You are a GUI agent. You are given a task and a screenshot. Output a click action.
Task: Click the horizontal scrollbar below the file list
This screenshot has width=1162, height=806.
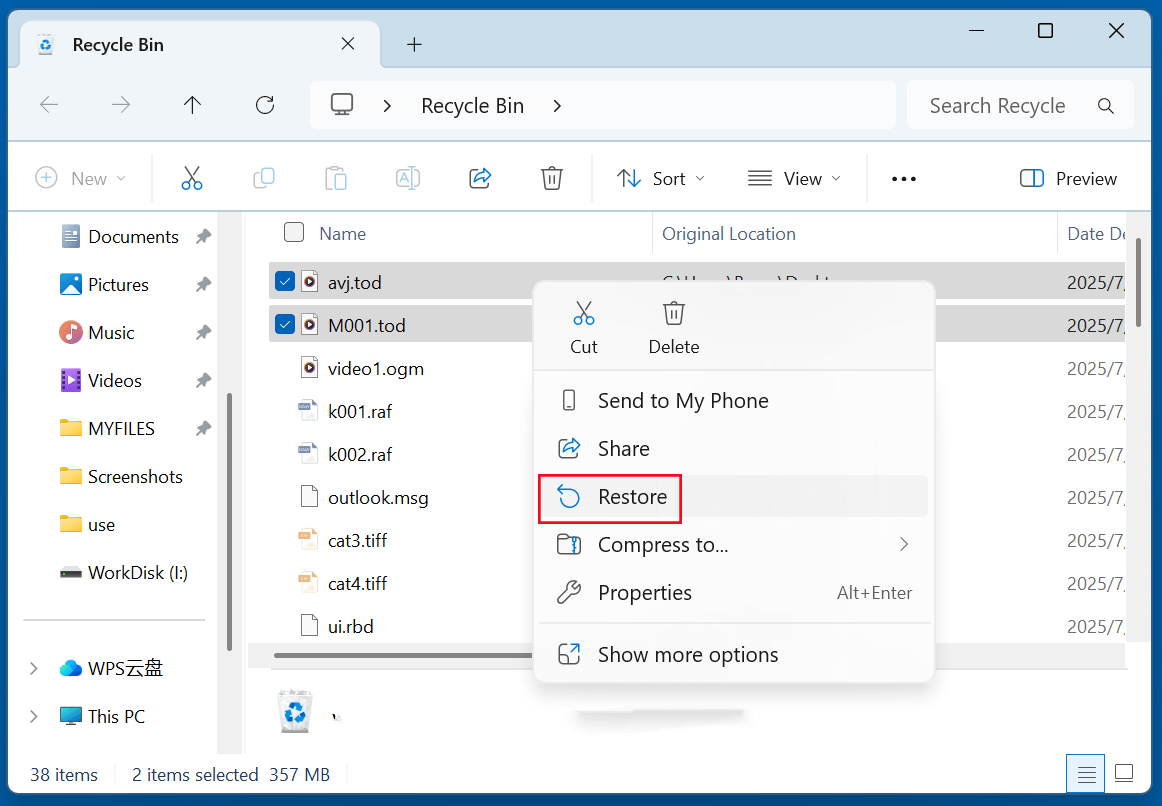[400, 655]
